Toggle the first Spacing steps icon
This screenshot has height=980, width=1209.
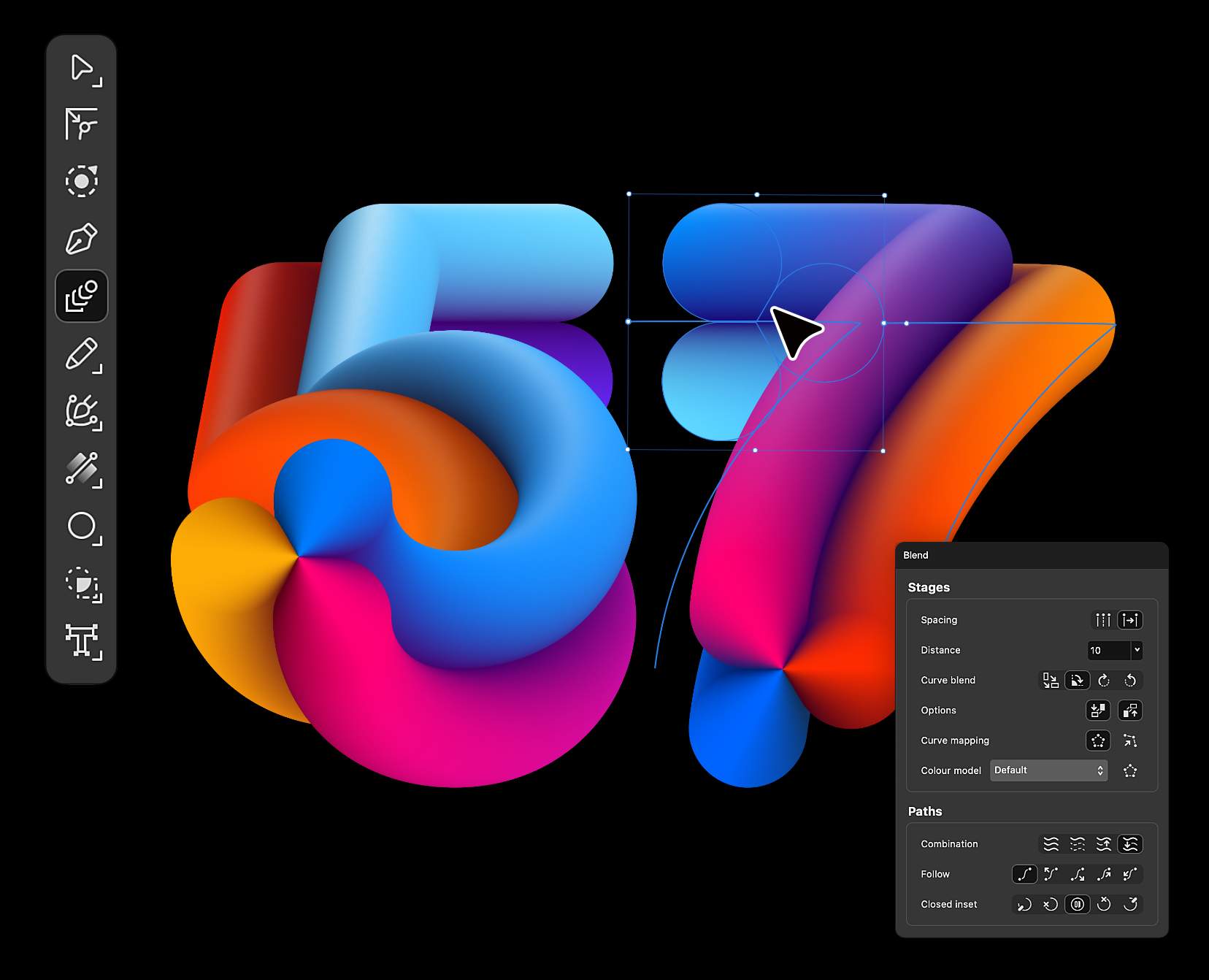[1103, 620]
